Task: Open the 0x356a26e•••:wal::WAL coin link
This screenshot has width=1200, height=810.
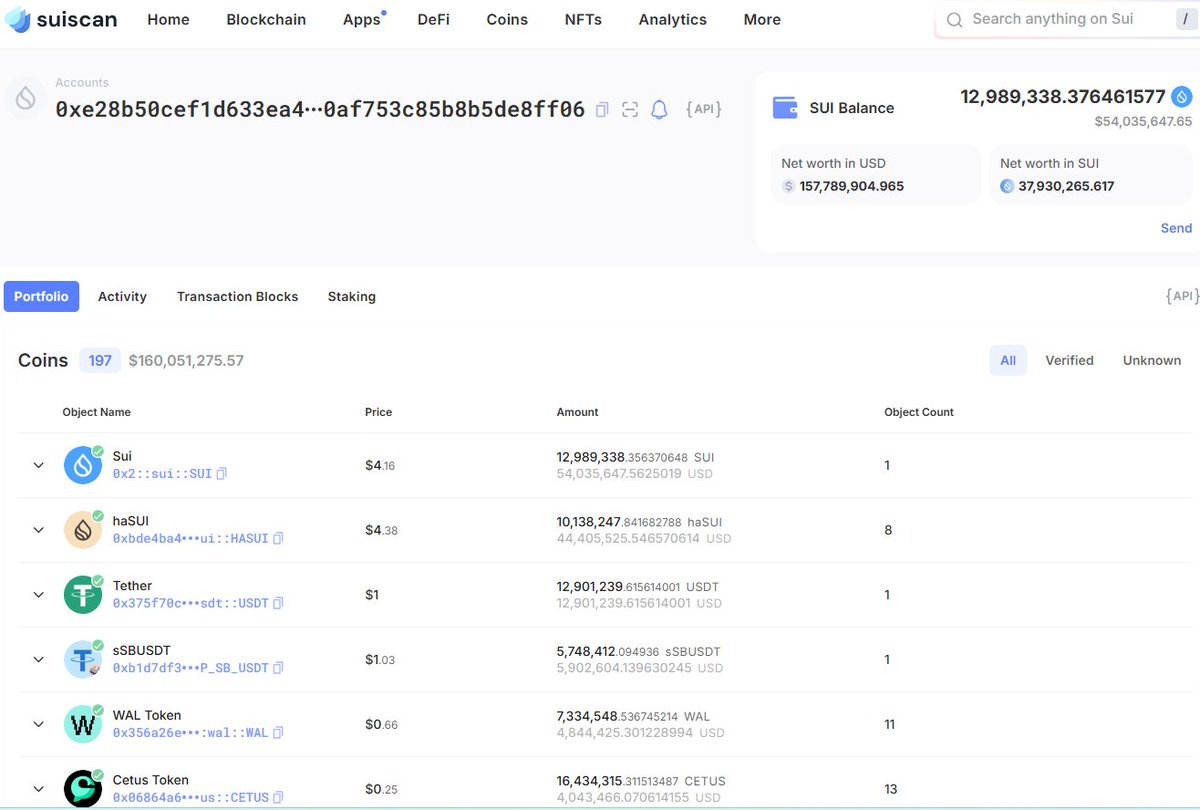Action: point(190,733)
